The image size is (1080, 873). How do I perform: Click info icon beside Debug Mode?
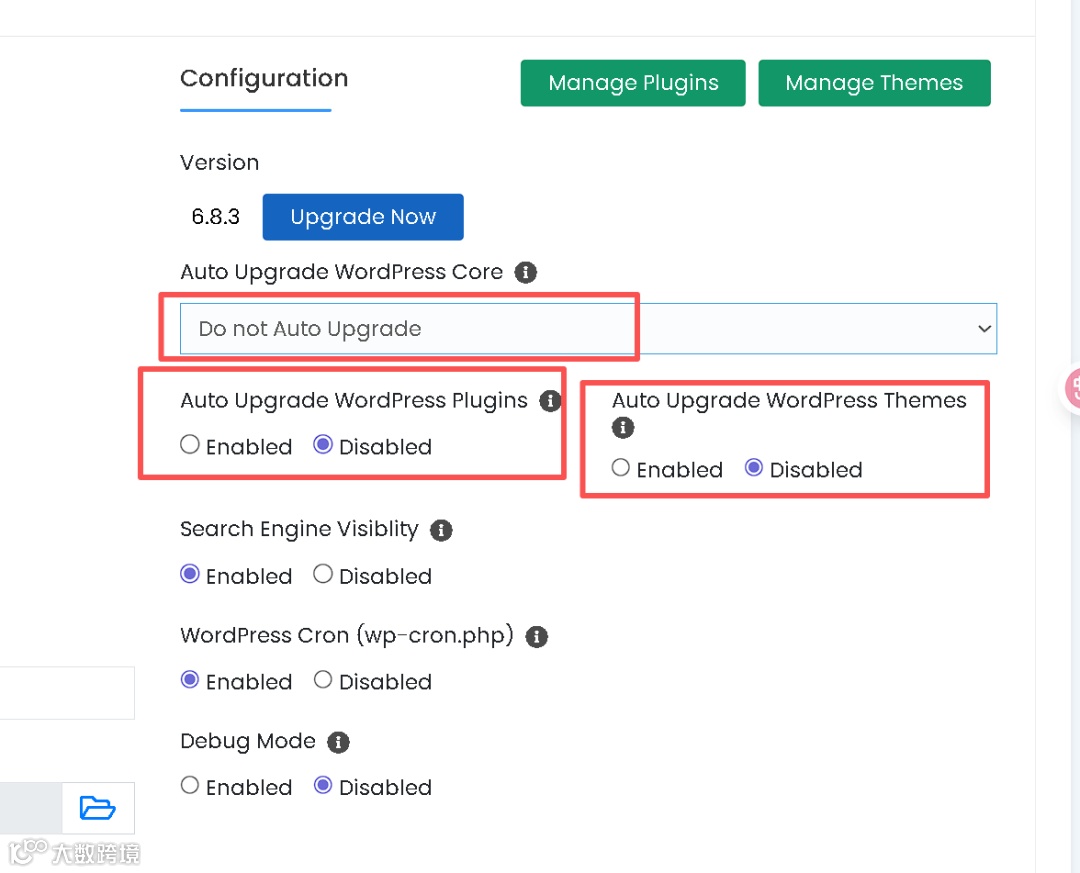pyautogui.click(x=339, y=742)
